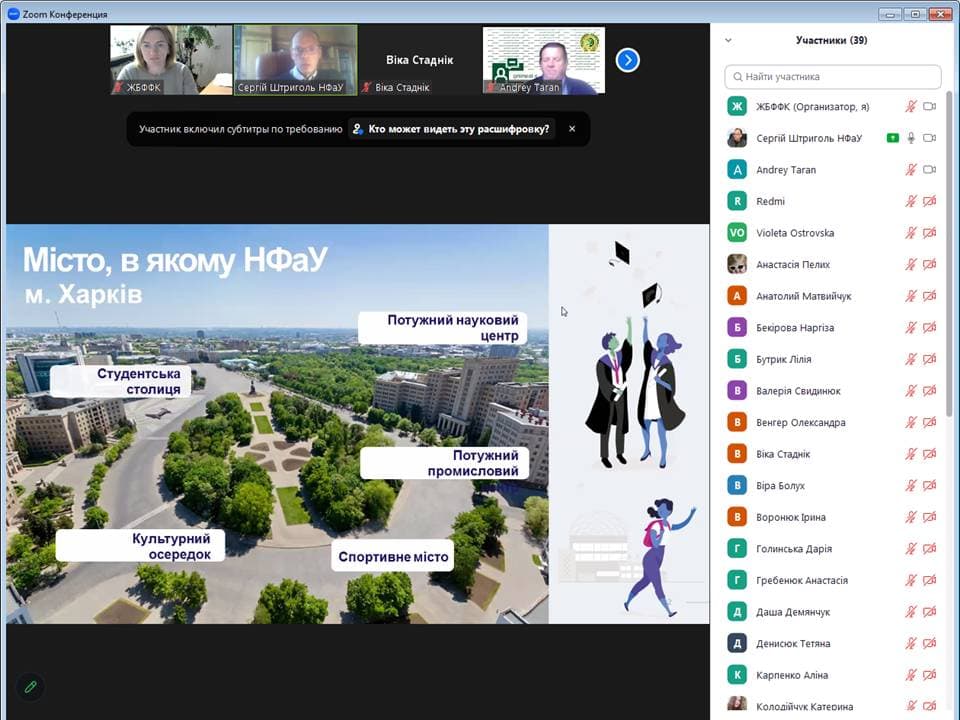Click muted mic icon for Валерія Свидинюк
The width and height of the screenshot is (960, 720).
click(x=911, y=391)
